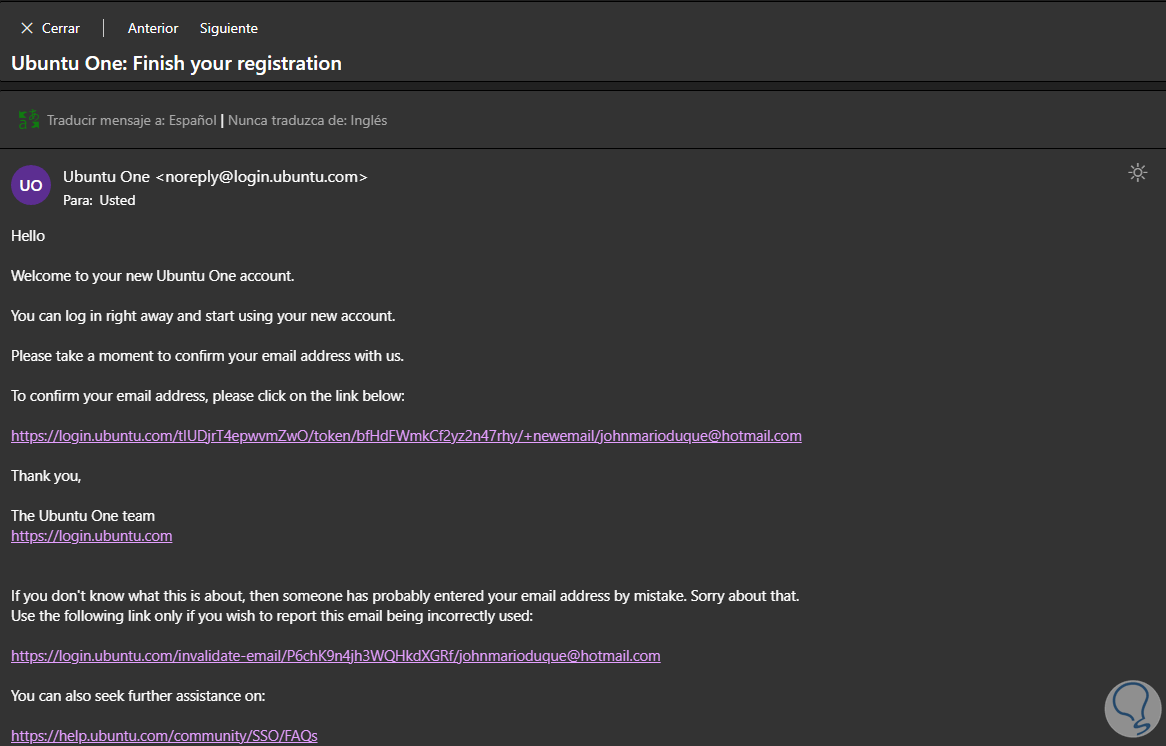1166x746 pixels.
Task: Click the X close icon
Action: [27, 28]
